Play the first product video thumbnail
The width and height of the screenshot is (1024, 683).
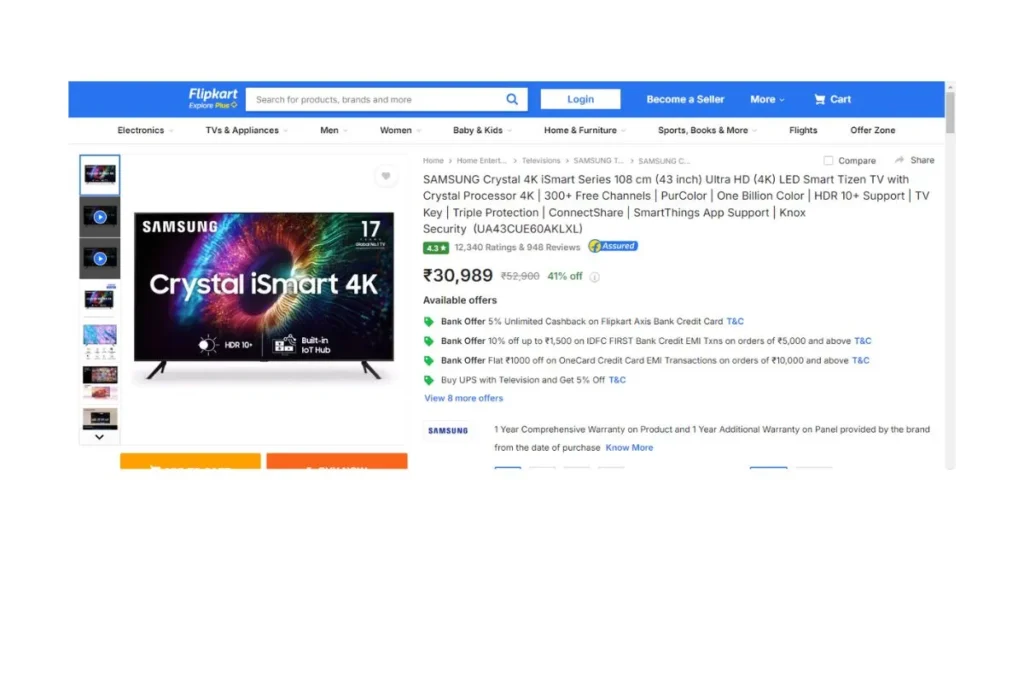(100, 217)
